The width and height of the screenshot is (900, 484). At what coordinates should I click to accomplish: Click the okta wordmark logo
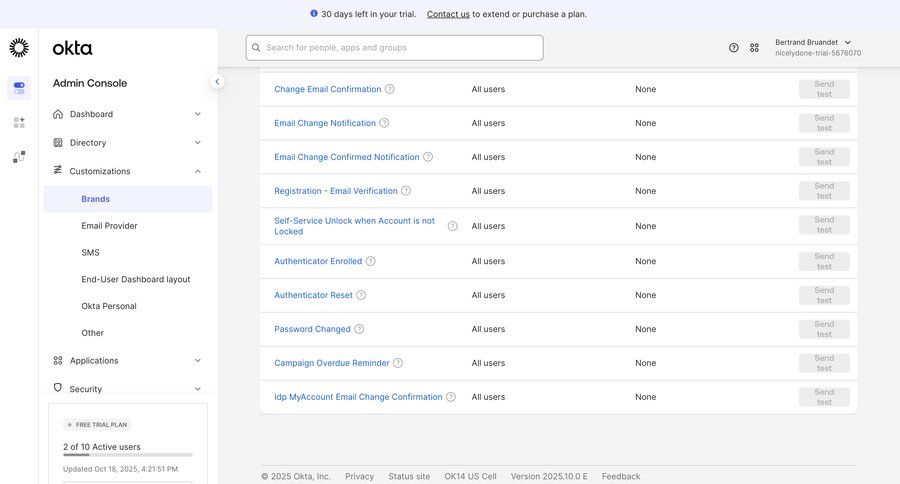coord(72,48)
